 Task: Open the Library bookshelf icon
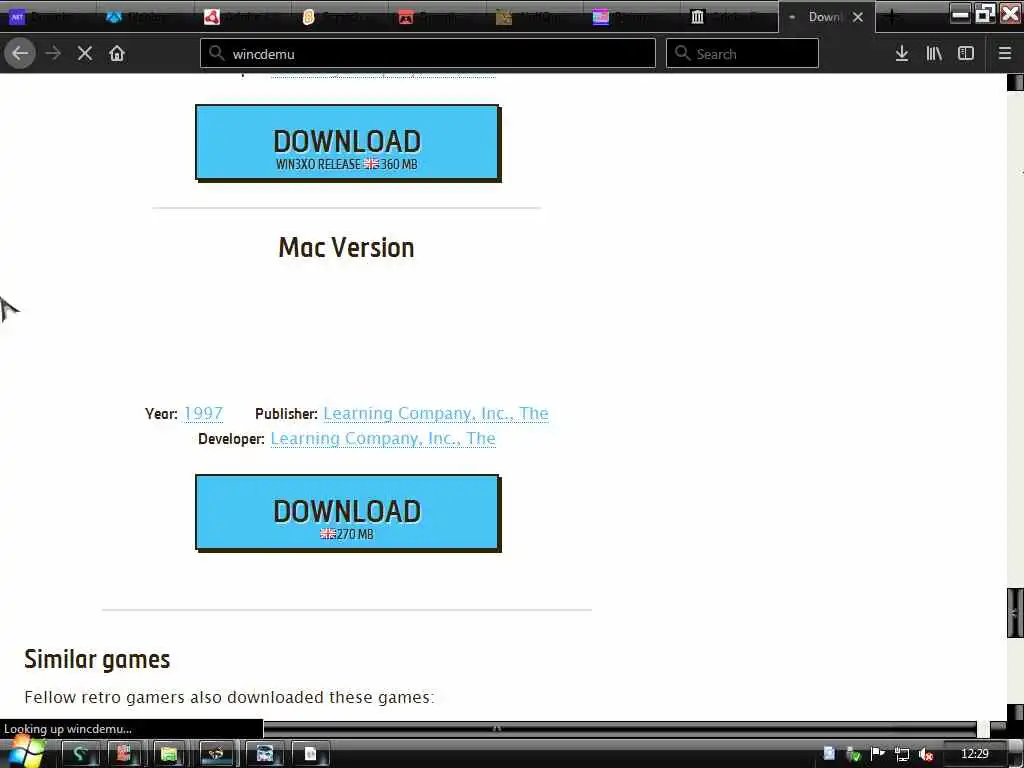pyautogui.click(x=934, y=54)
